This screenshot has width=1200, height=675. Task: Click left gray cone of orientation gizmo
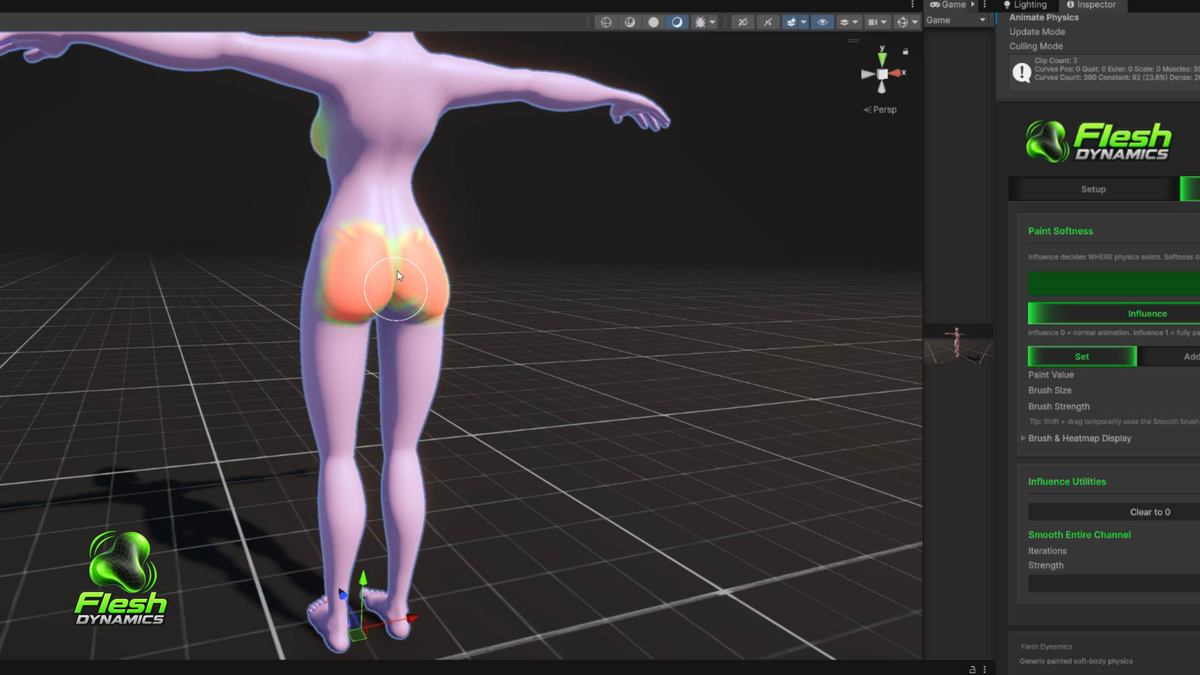(868, 74)
